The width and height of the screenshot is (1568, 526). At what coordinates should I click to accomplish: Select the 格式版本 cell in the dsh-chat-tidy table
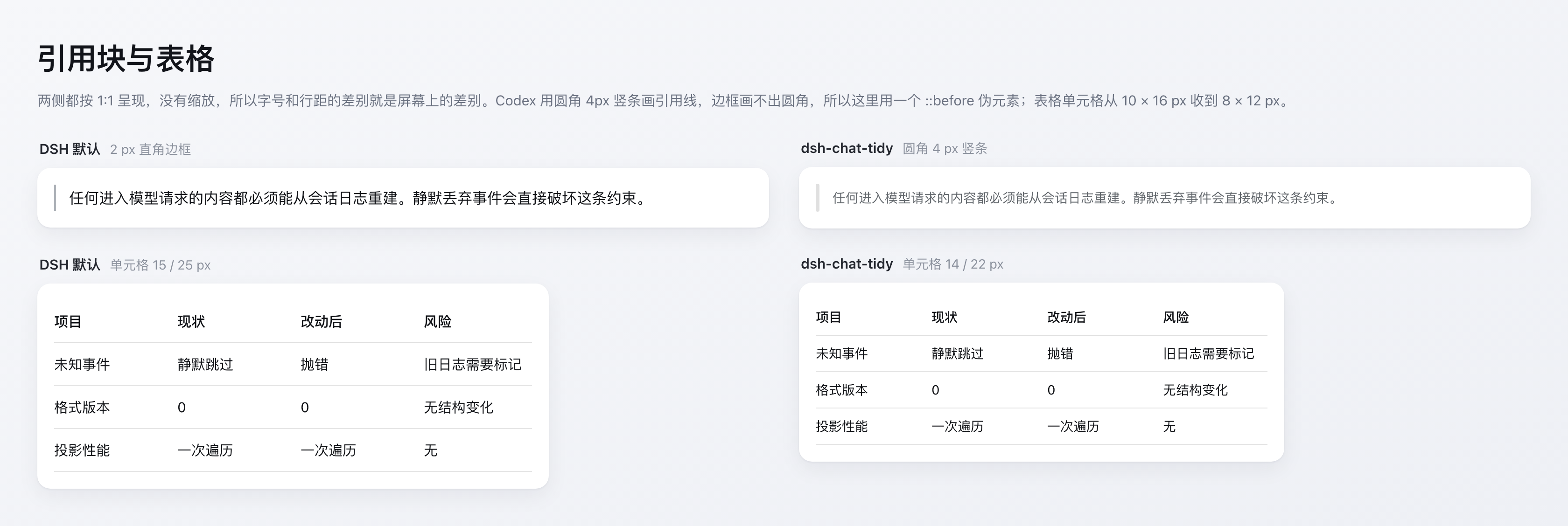(842, 390)
